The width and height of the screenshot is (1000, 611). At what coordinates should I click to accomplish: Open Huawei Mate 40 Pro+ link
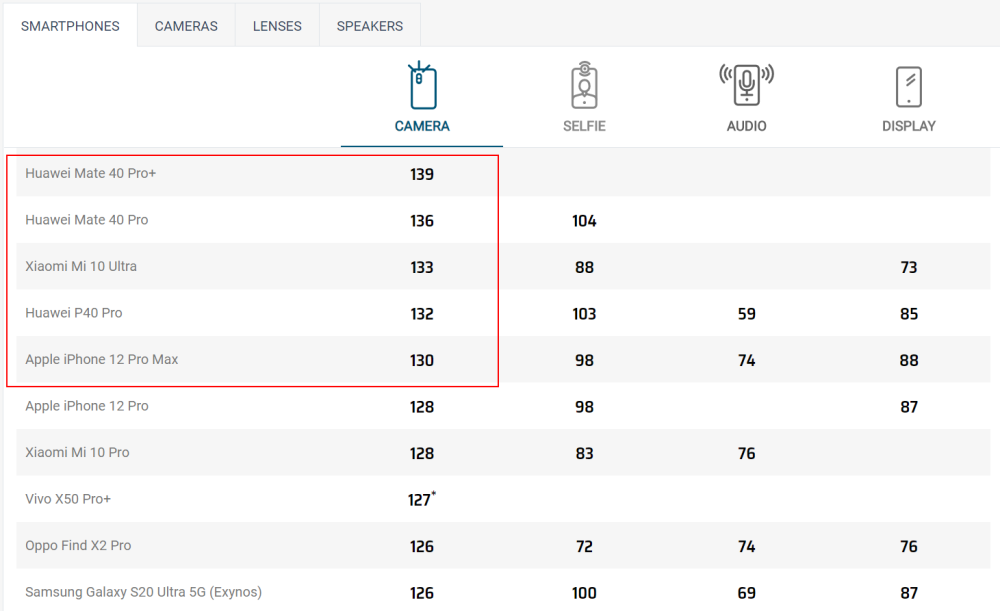[91, 173]
